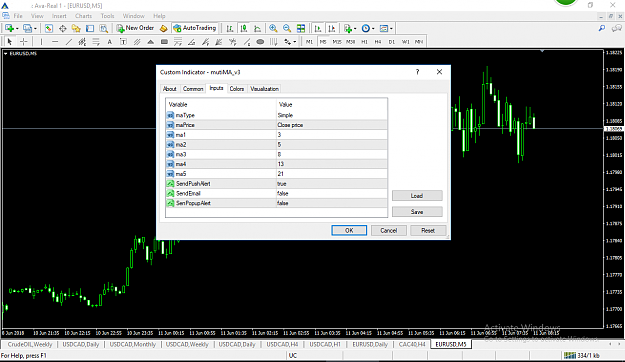Viewport: 625px width, 362px height.
Task: Expand the Indicators dropdown arrow
Action: (355, 29)
